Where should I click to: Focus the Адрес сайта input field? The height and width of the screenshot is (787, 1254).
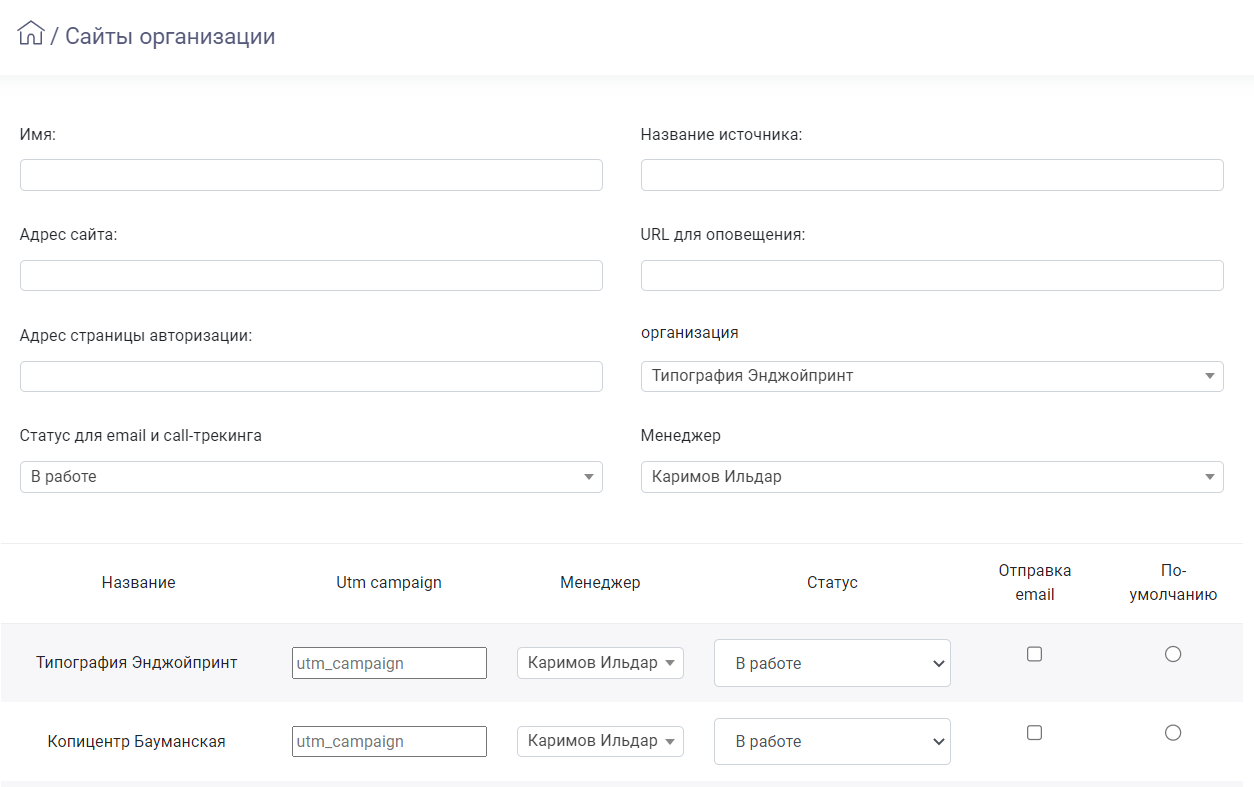pyautogui.click(x=311, y=276)
